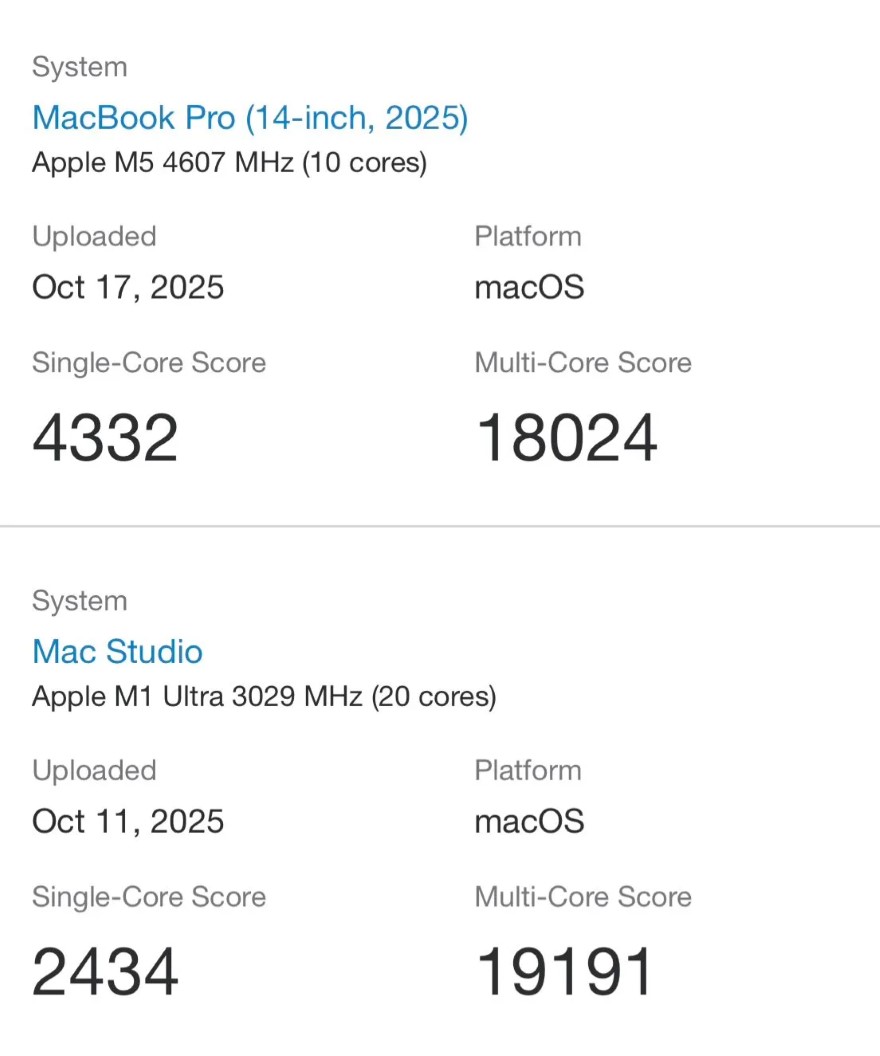Click the Multi-Core Score label above 18024
This screenshot has height=1056, width=880.
[x=583, y=362]
